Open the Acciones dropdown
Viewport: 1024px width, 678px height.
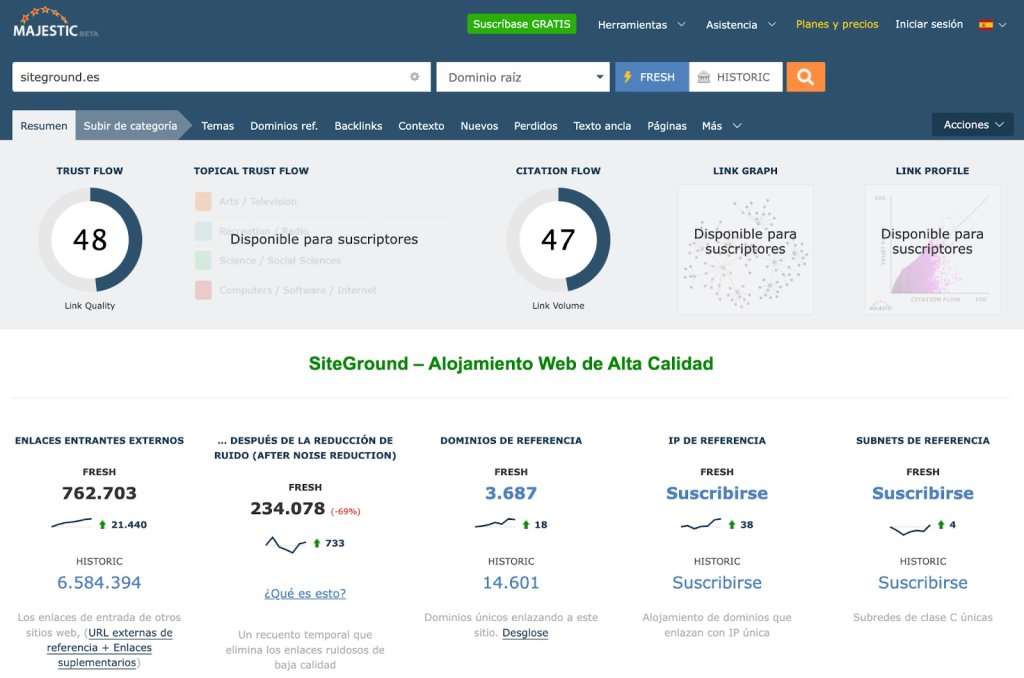click(x=972, y=125)
